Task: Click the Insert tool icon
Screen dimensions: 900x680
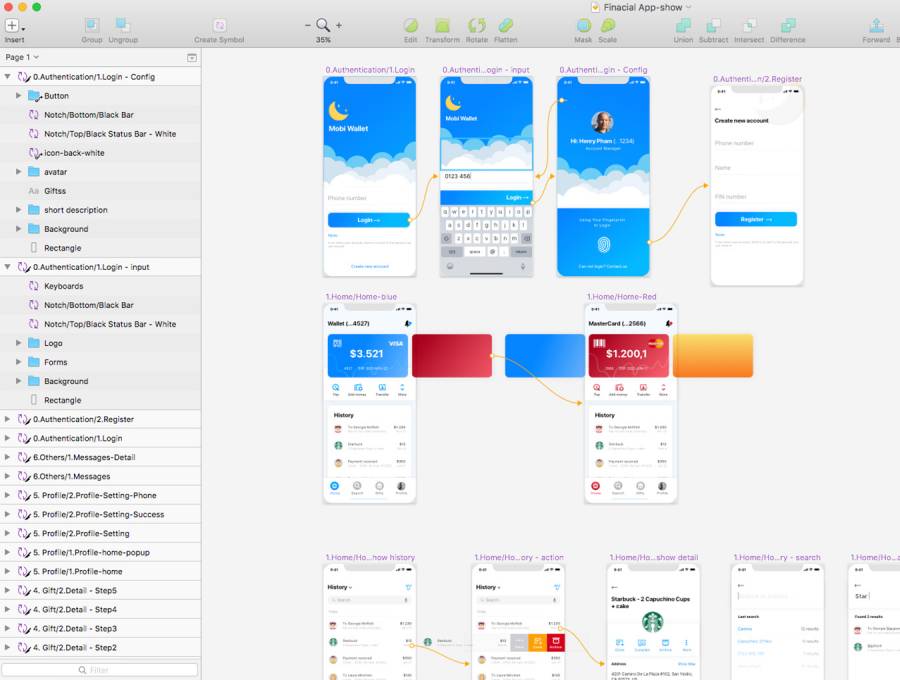Action: [13, 25]
